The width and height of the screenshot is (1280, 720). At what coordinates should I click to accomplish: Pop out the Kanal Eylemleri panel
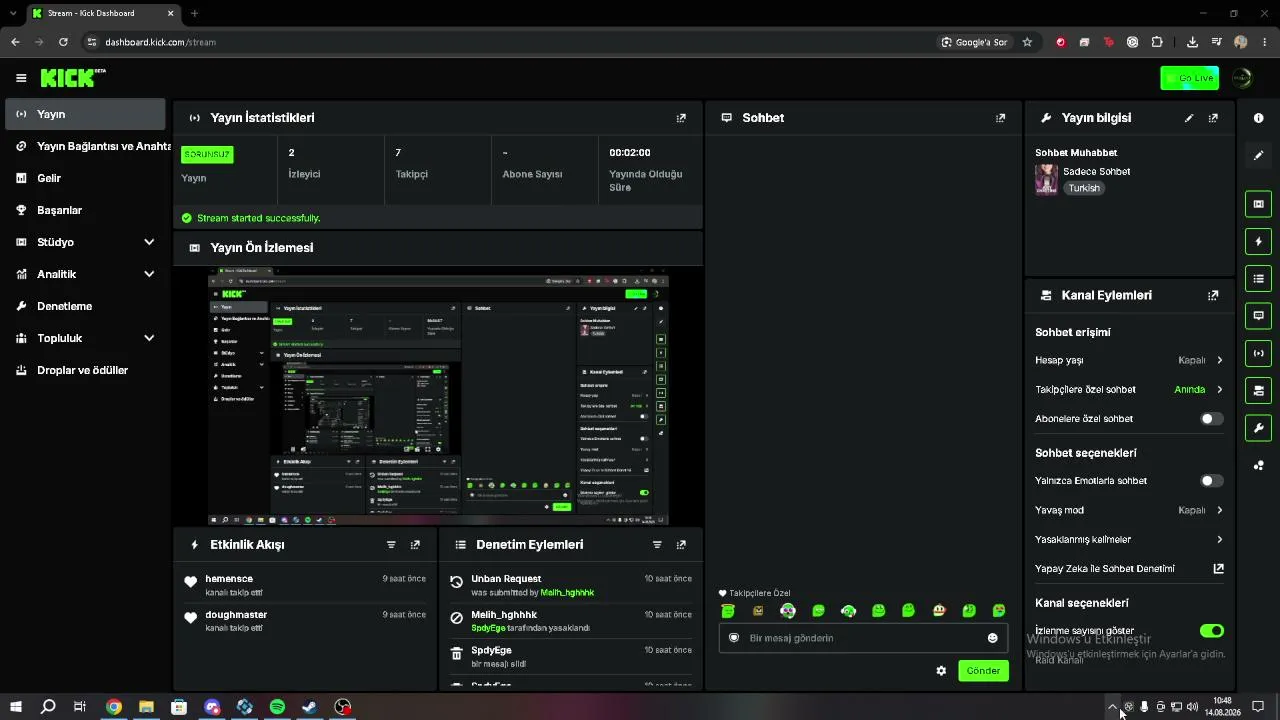1213,296
